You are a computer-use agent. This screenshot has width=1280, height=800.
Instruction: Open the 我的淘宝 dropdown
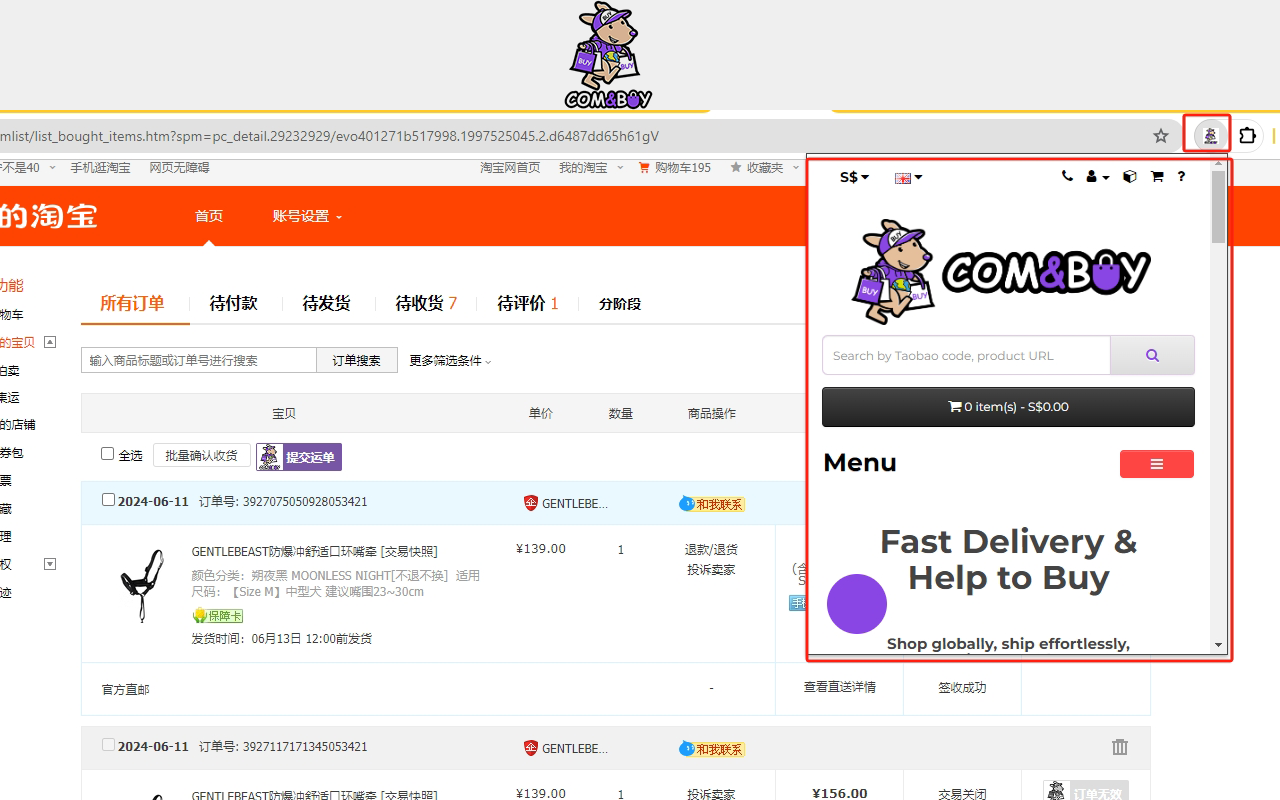click(590, 168)
